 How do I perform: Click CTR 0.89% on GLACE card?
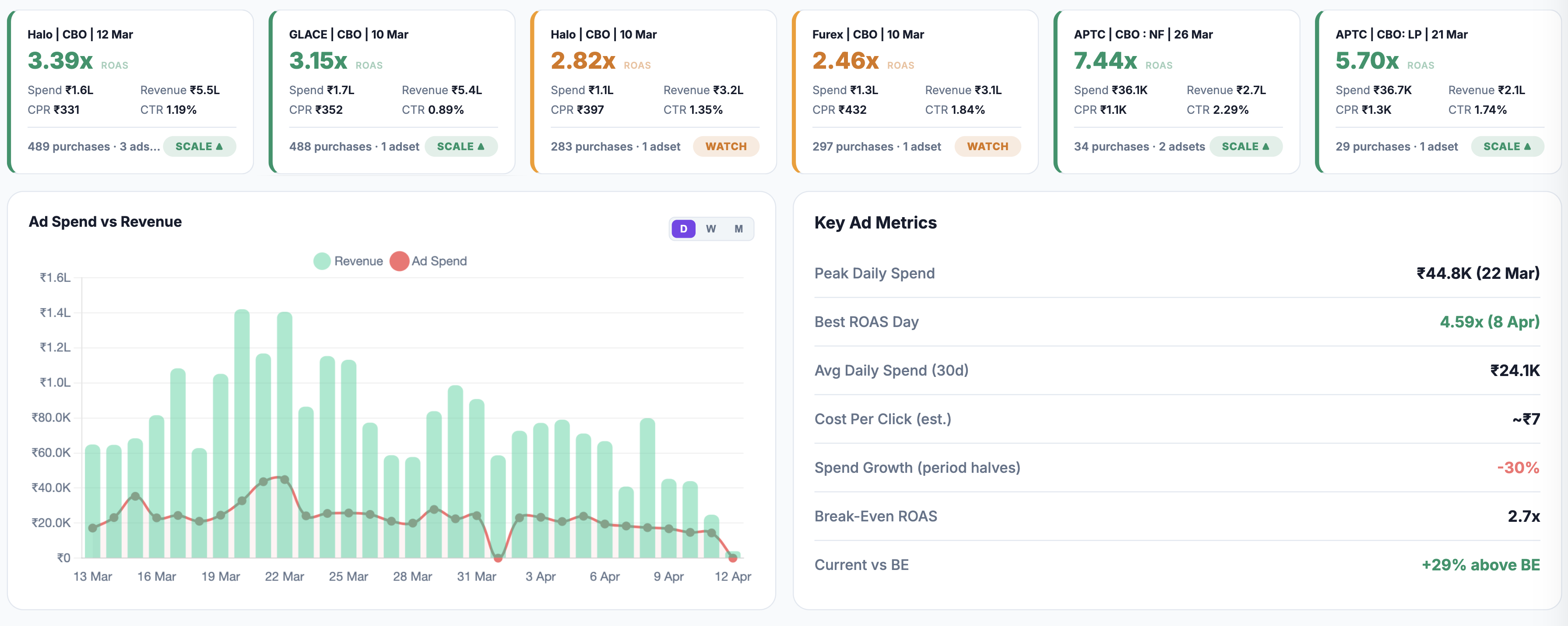(x=433, y=110)
